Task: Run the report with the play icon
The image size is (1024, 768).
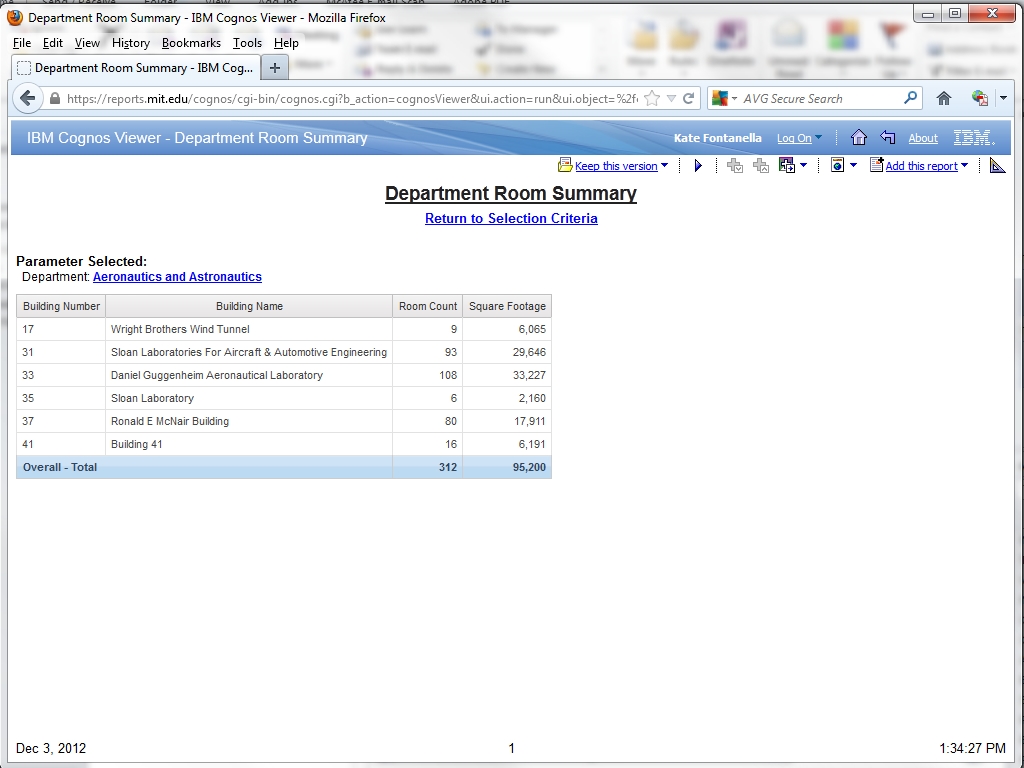Action: coord(698,166)
